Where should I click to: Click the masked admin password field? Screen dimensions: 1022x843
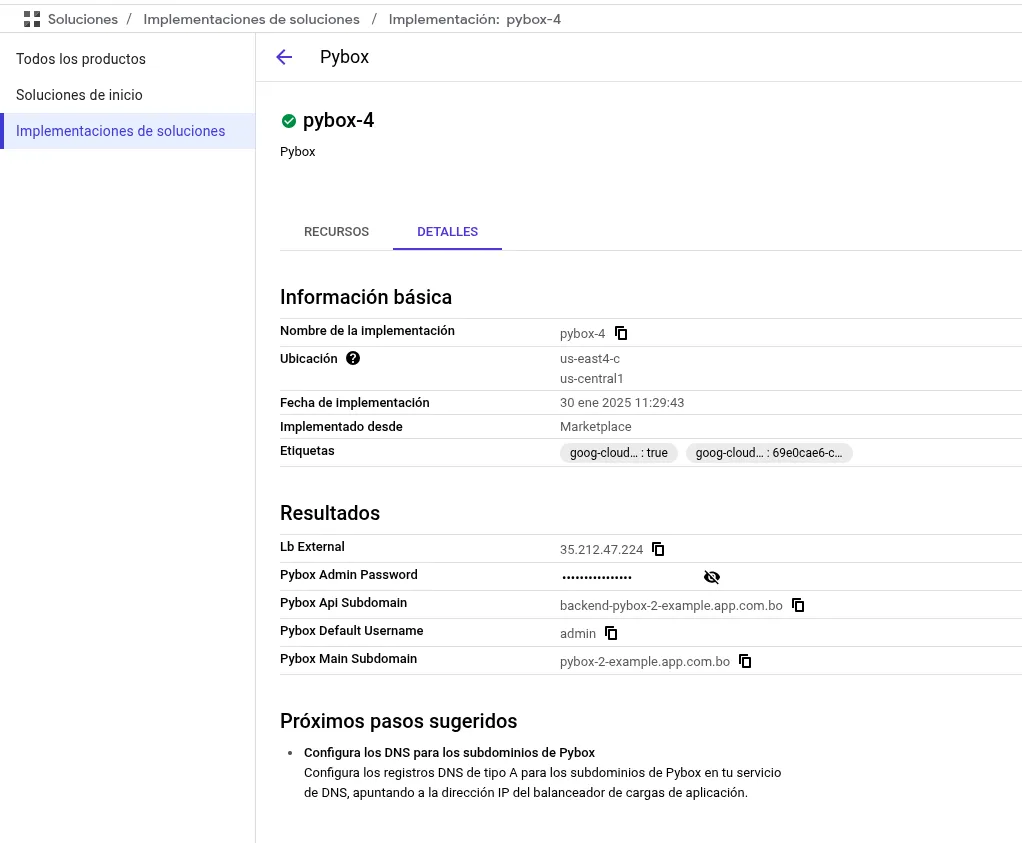[x=596, y=577]
